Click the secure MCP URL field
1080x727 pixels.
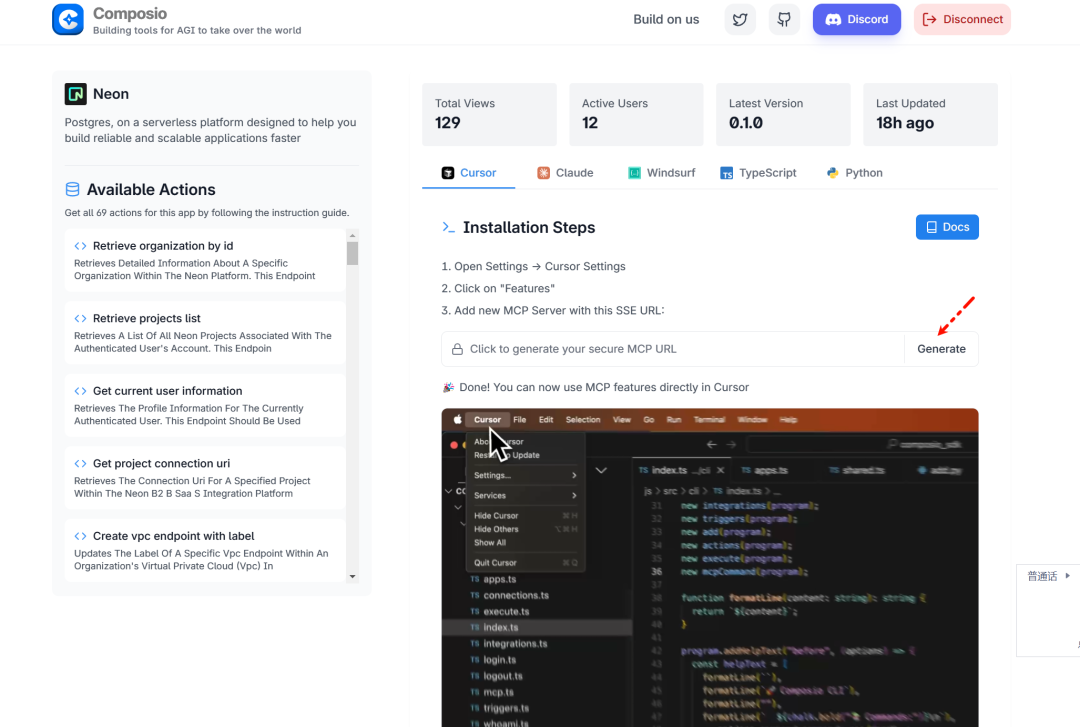[673, 349]
